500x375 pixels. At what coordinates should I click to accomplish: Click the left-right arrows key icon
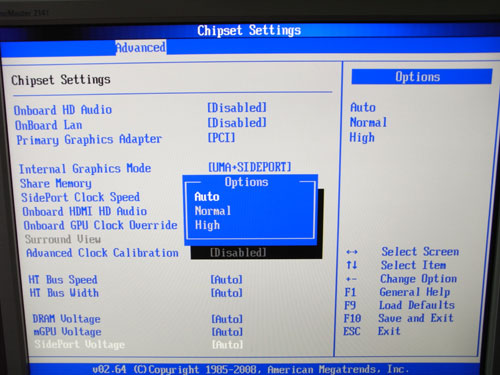point(352,252)
